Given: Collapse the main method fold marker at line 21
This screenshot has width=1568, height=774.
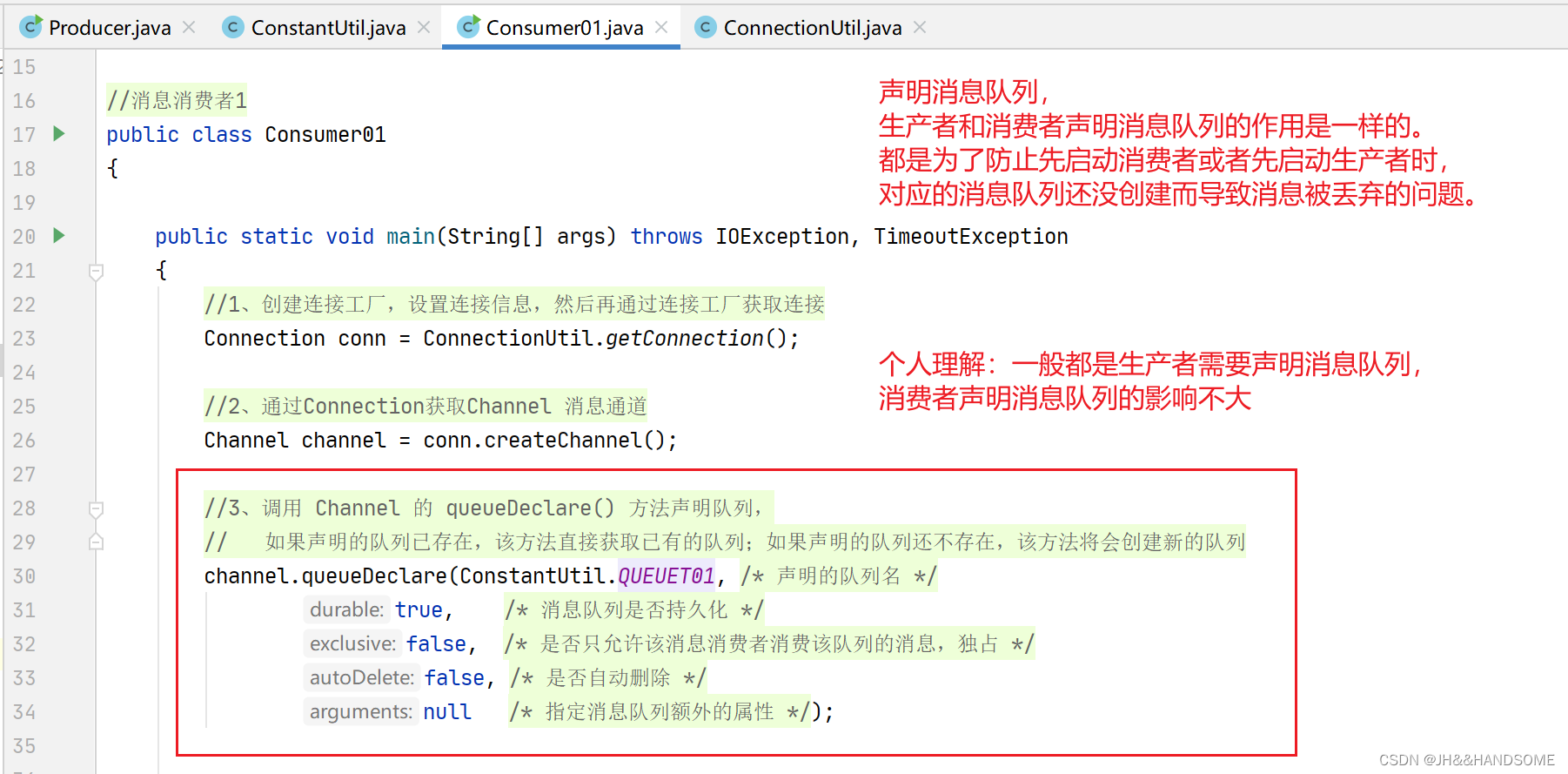Looking at the screenshot, I should tap(97, 272).
